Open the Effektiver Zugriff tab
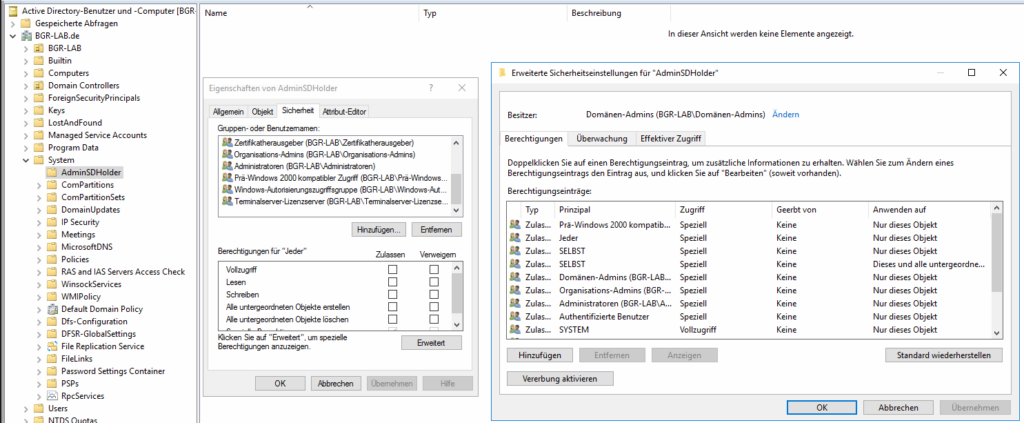Image resolution: width=1024 pixels, height=423 pixels. pos(671,138)
